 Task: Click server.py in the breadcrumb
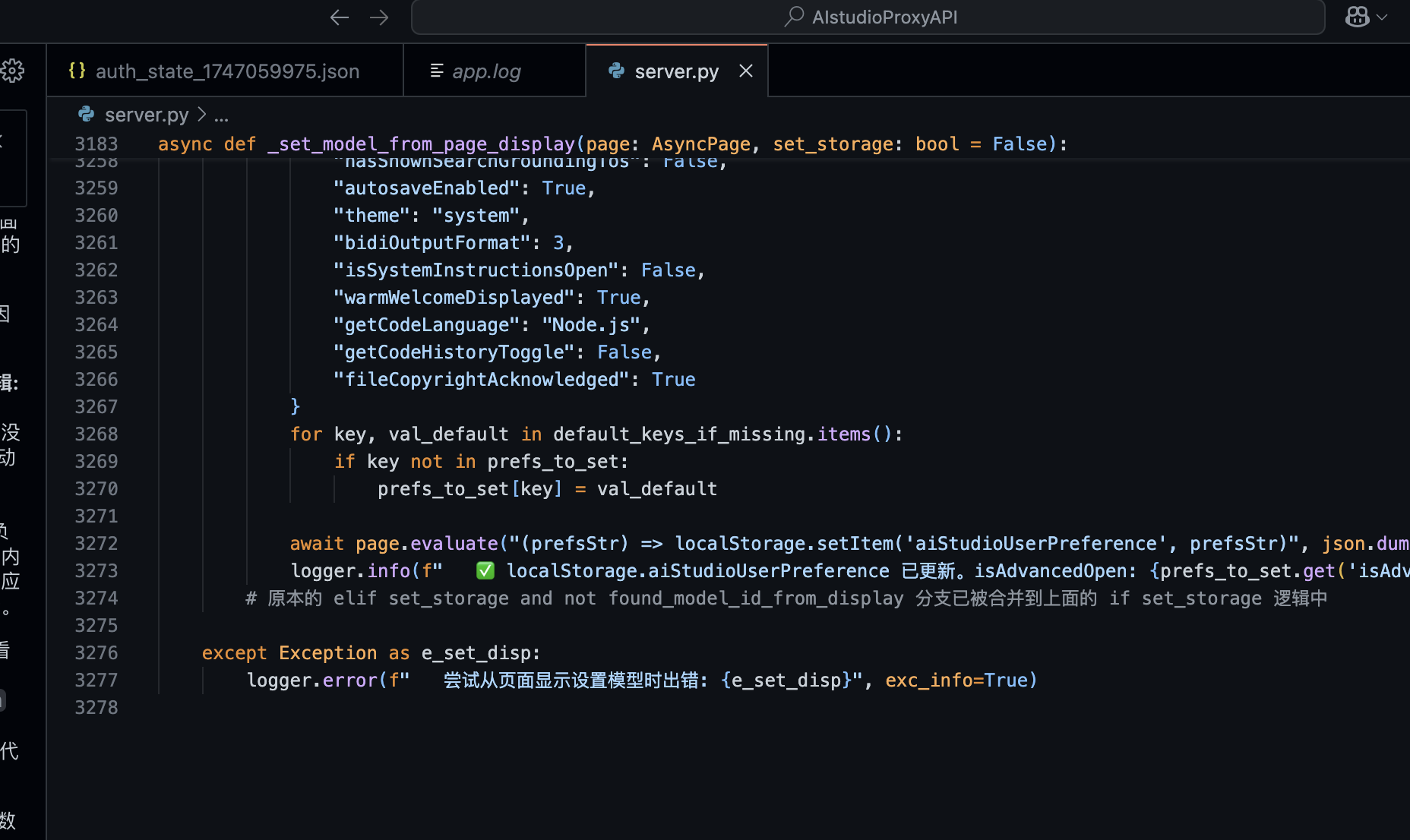(x=147, y=115)
